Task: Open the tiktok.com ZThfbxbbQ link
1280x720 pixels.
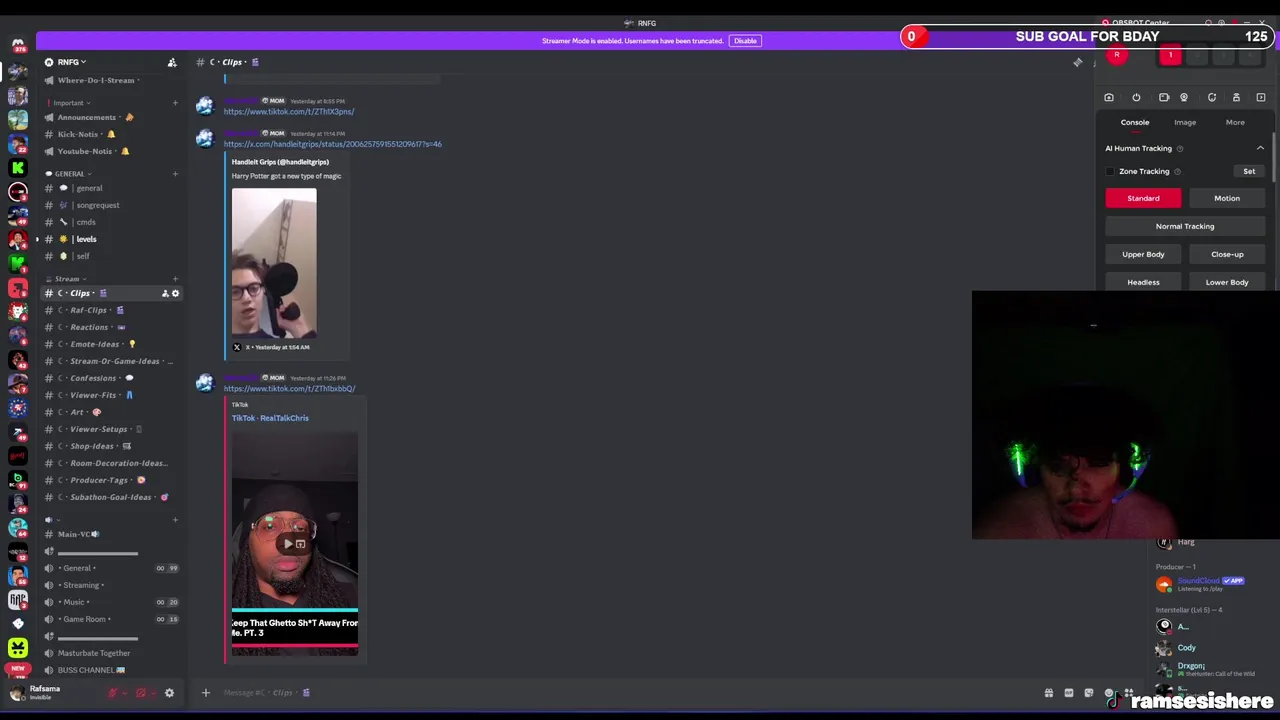Action: click(289, 388)
